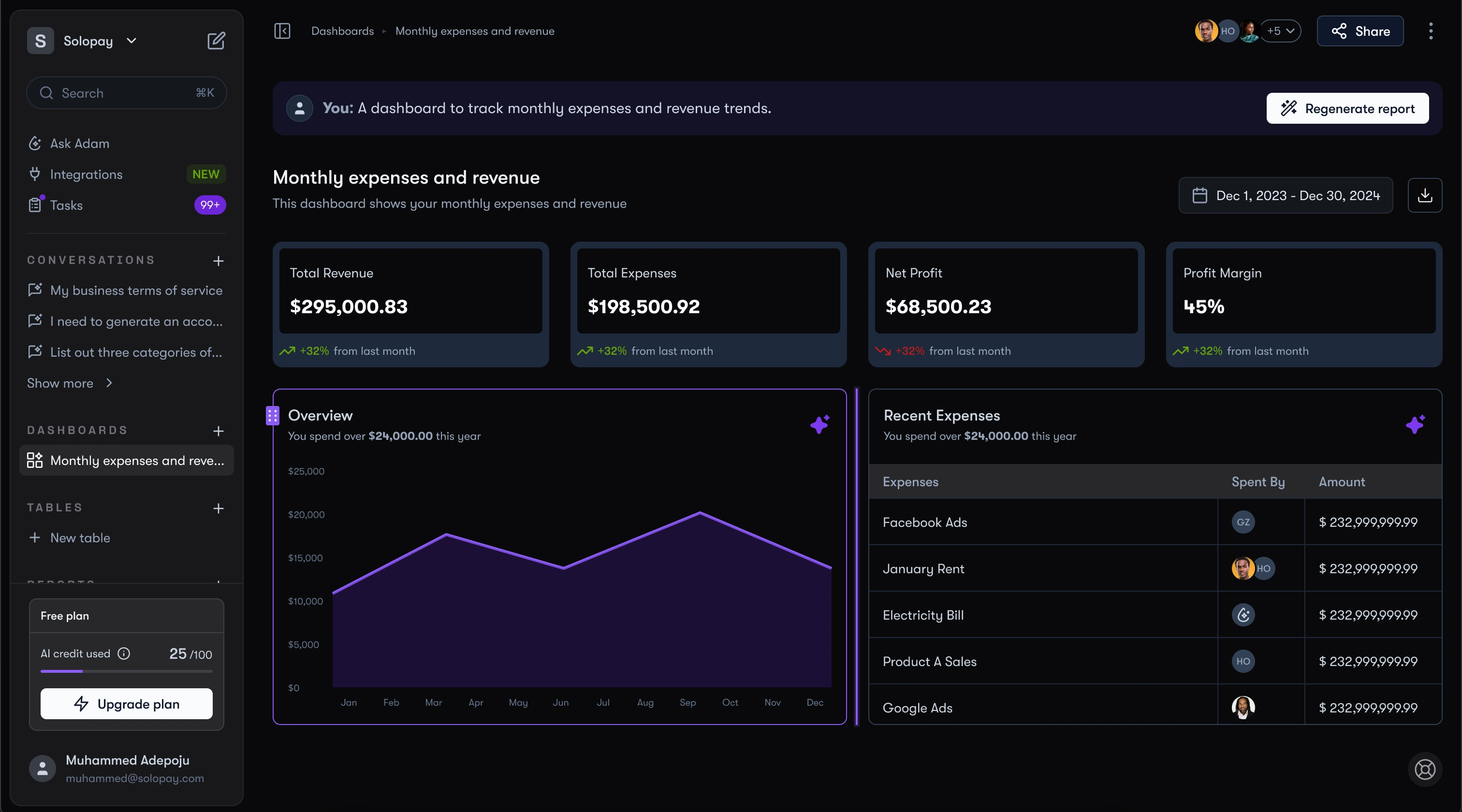Click the Search input field
Viewport: 1462px width, 812px height.
click(127, 93)
